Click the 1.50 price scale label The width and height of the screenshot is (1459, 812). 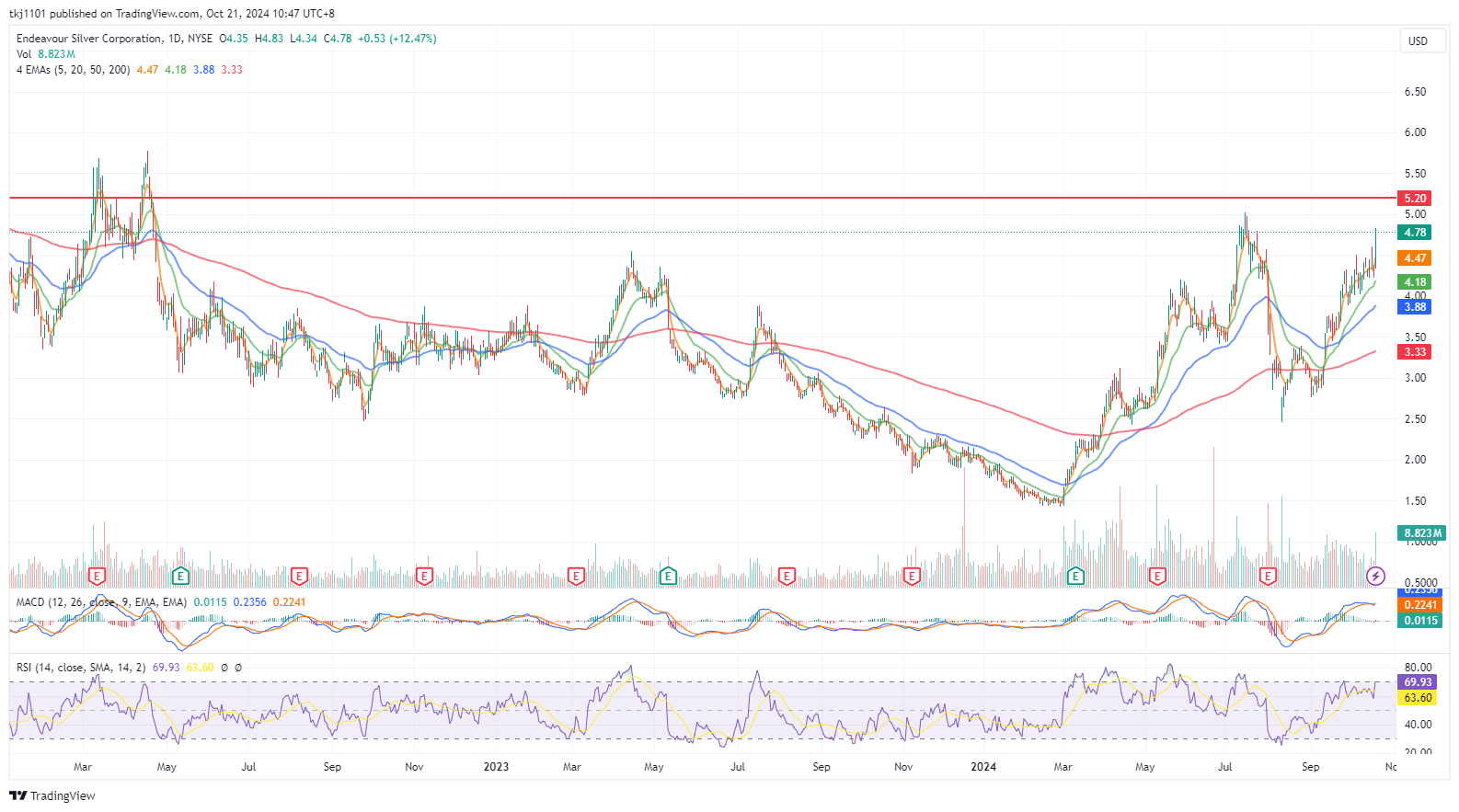click(1415, 501)
